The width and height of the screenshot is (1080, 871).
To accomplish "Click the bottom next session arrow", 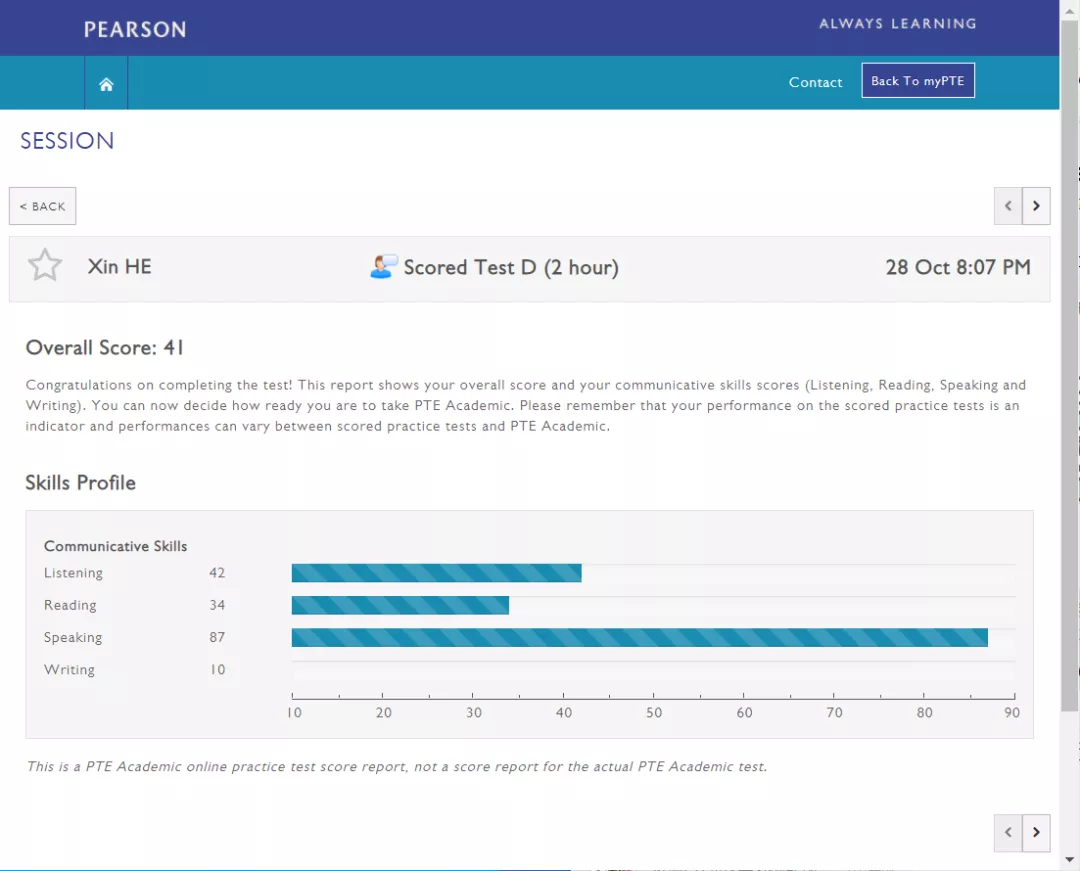I will pos(1036,832).
